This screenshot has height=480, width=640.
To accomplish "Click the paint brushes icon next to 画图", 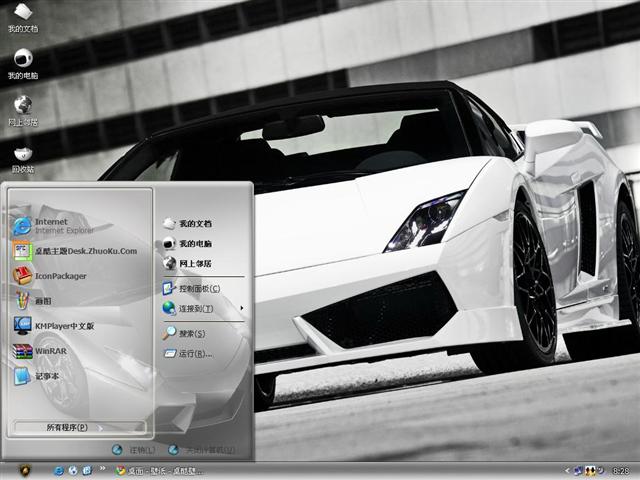I will (22, 300).
